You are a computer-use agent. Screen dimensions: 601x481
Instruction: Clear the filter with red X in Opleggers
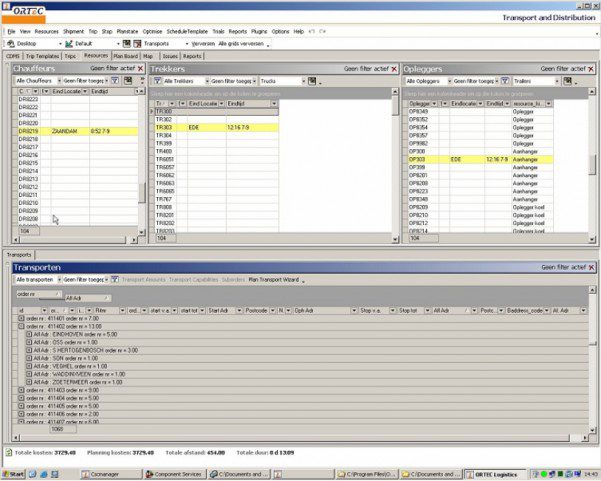click(592, 69)
